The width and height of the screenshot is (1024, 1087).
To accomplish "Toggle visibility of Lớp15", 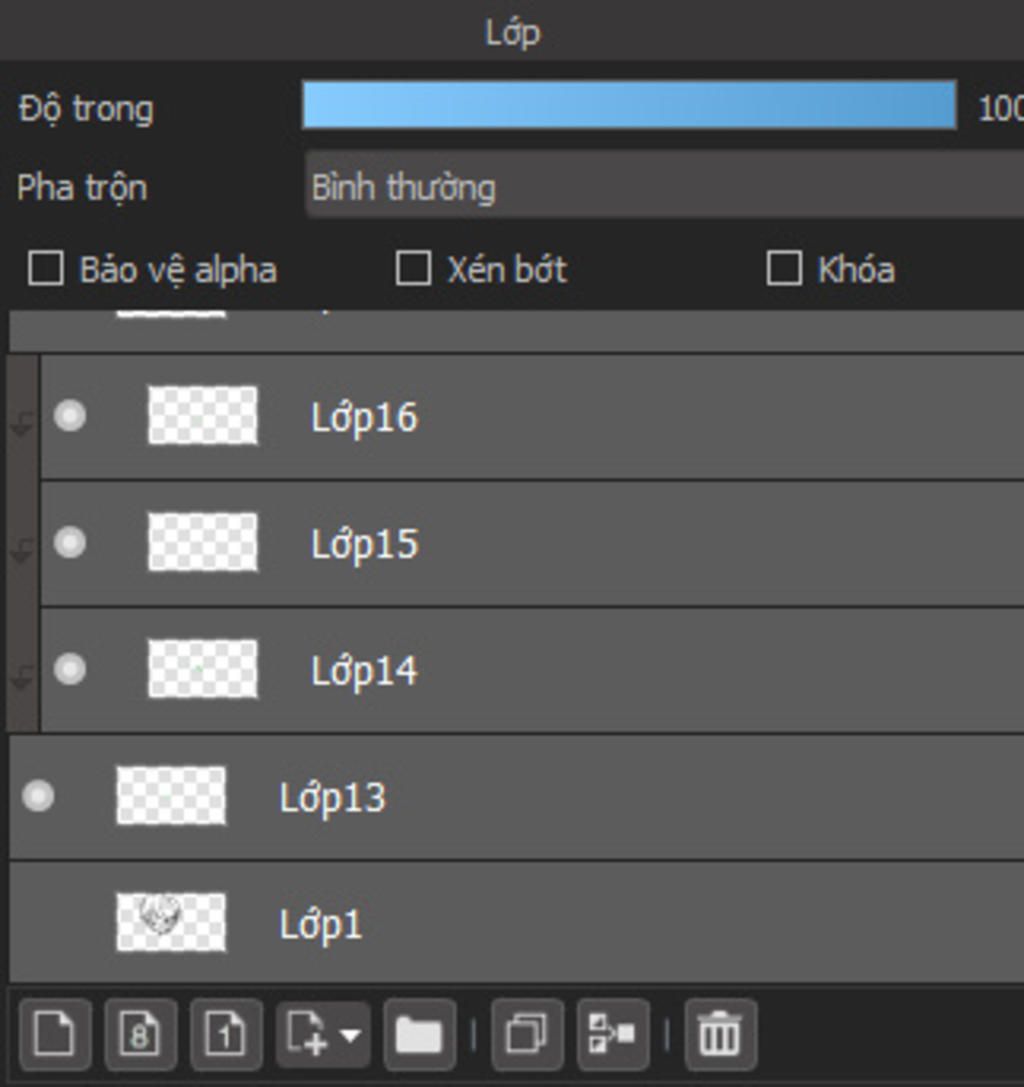I will click(70, 542).
